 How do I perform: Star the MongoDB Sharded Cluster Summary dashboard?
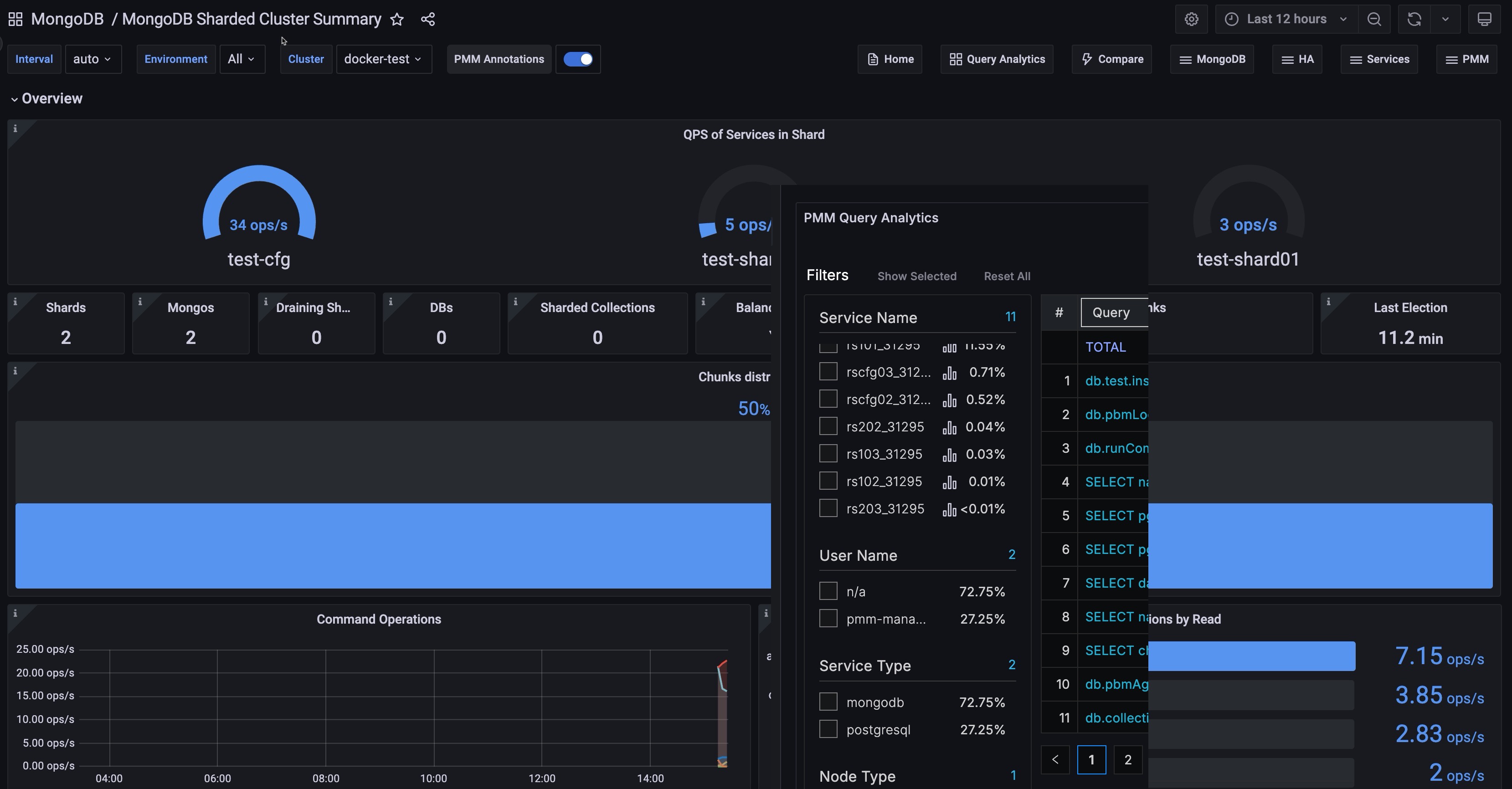[x=397, y=19]
